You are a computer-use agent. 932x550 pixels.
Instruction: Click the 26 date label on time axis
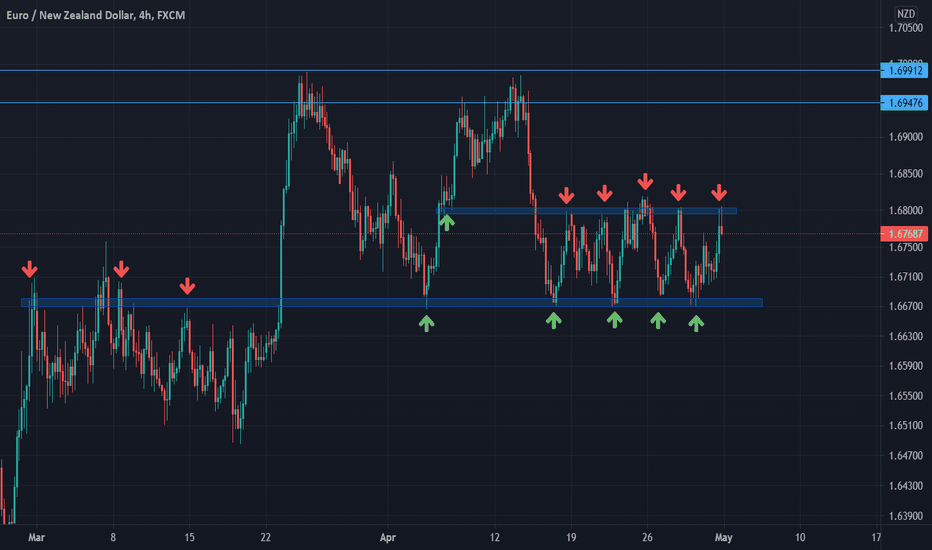(647, 538)
